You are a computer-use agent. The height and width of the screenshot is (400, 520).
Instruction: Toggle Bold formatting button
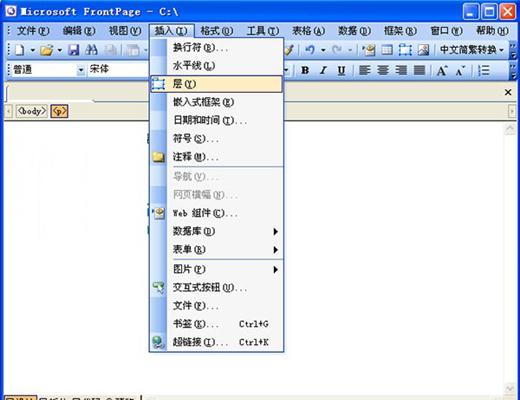pos(305,70)
